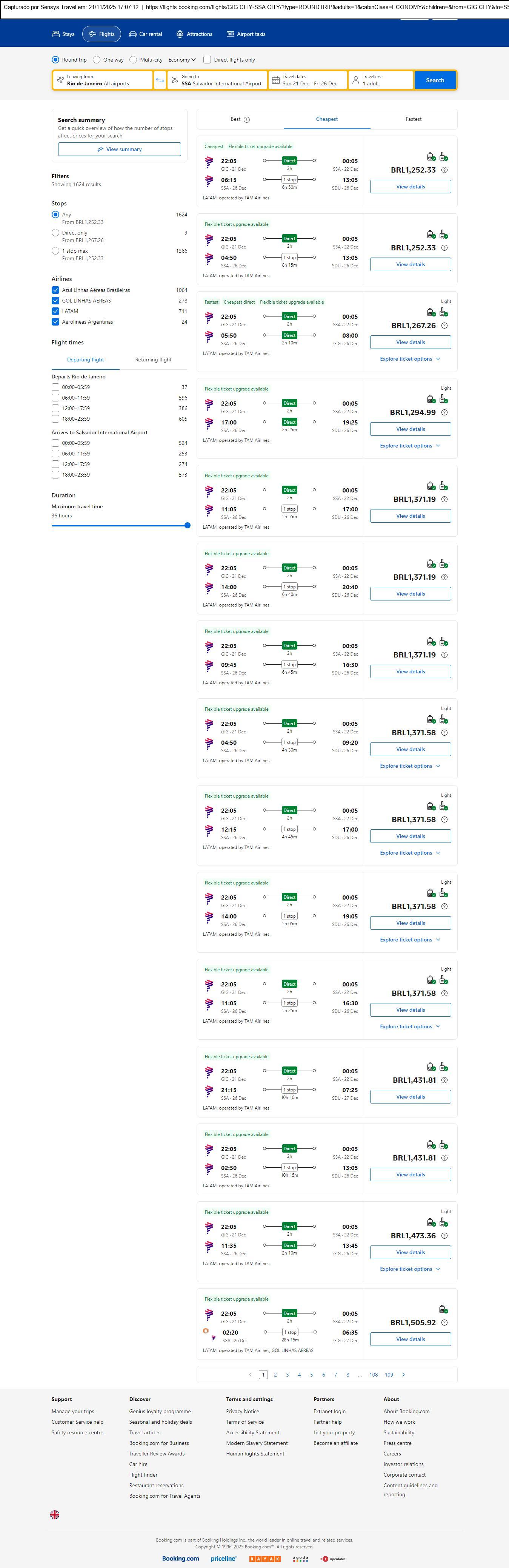Click the price info icon beside BRL1,294.99

(x=444, y=413)
